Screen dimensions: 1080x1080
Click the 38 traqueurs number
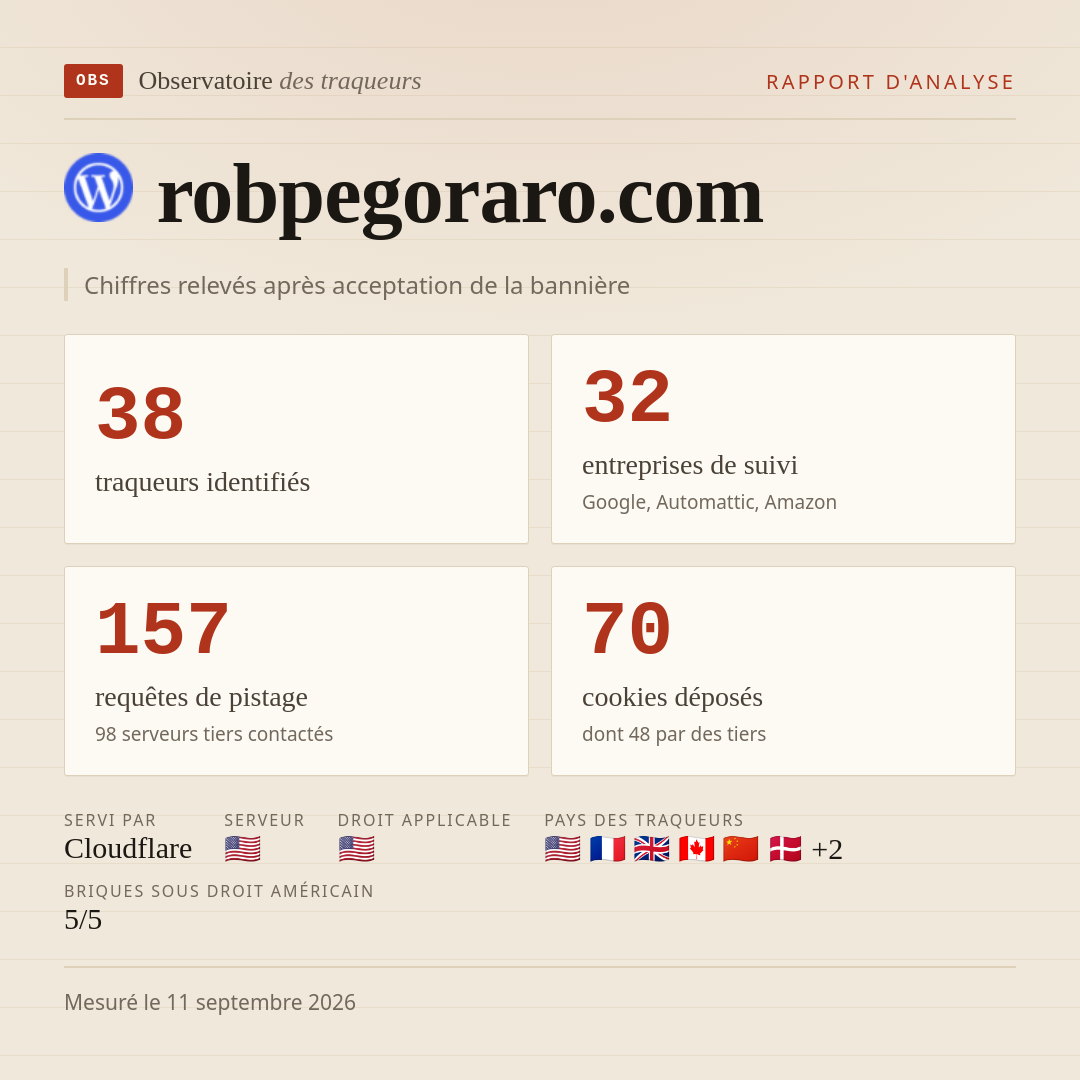click(141, 414)
